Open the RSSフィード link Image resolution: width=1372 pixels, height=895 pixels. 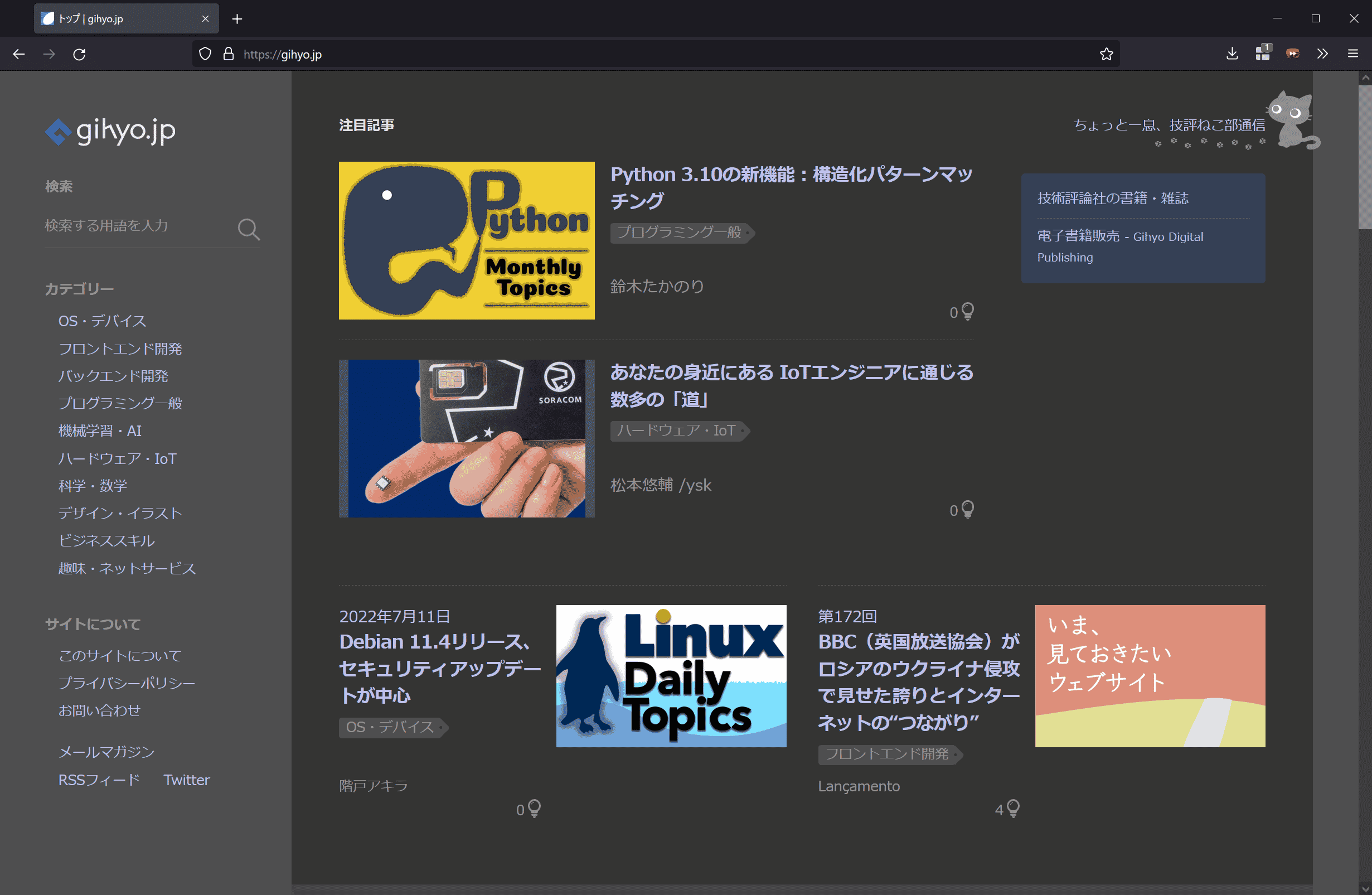pos(99,780)
